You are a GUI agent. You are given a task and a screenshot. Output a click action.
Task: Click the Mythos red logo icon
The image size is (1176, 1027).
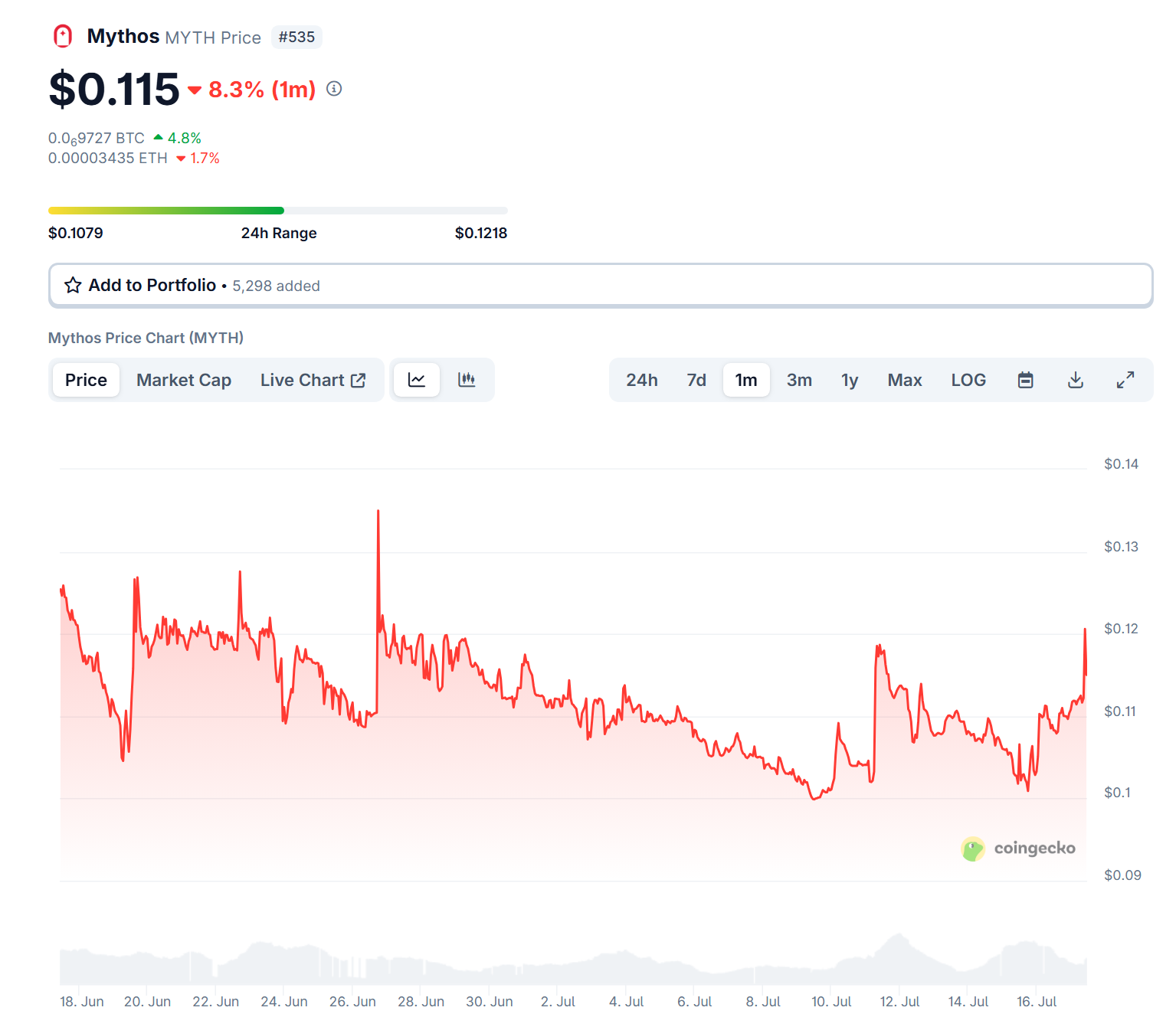coord(63,36)
